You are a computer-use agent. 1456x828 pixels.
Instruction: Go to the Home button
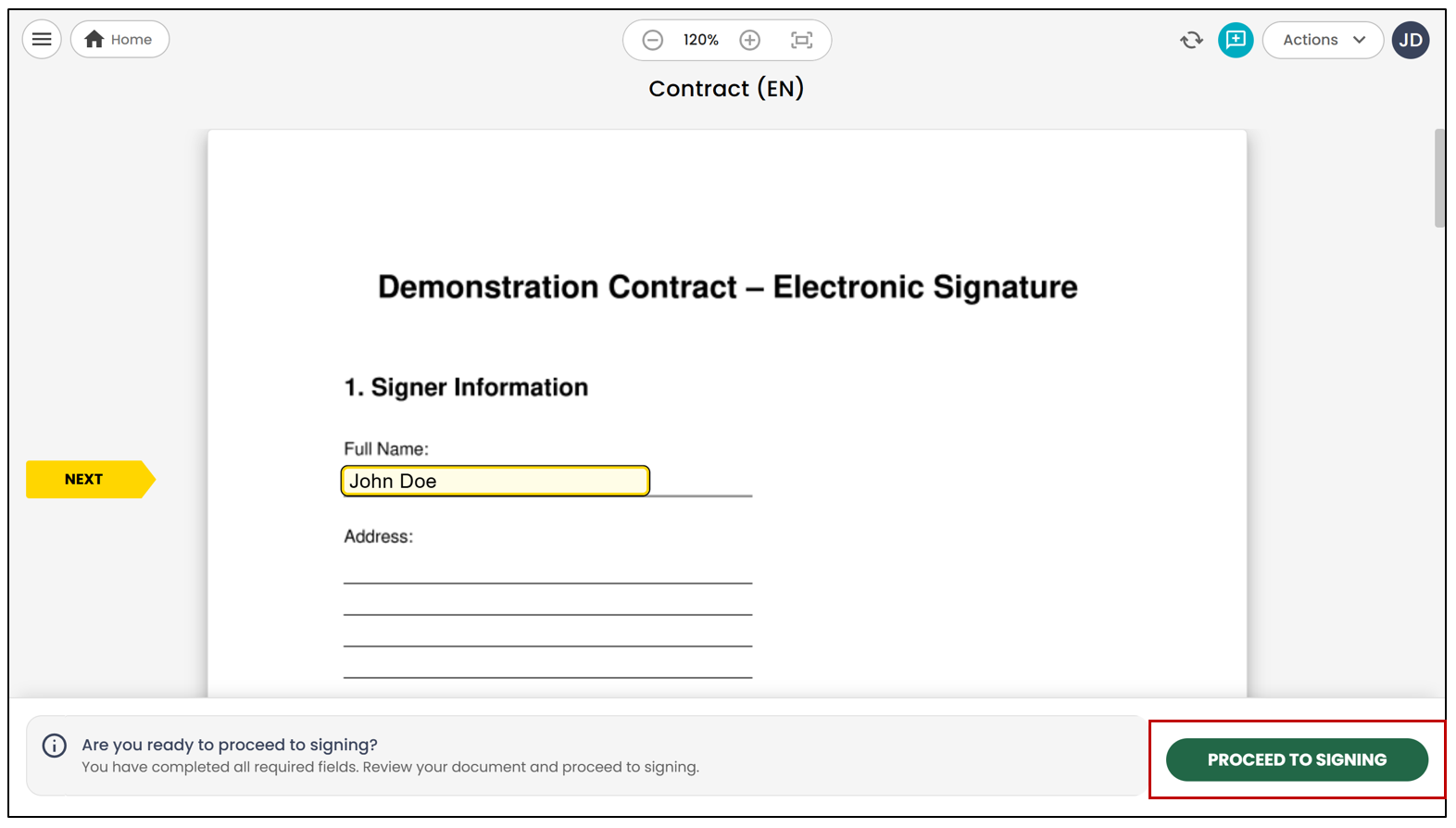(x=119, y=40)
